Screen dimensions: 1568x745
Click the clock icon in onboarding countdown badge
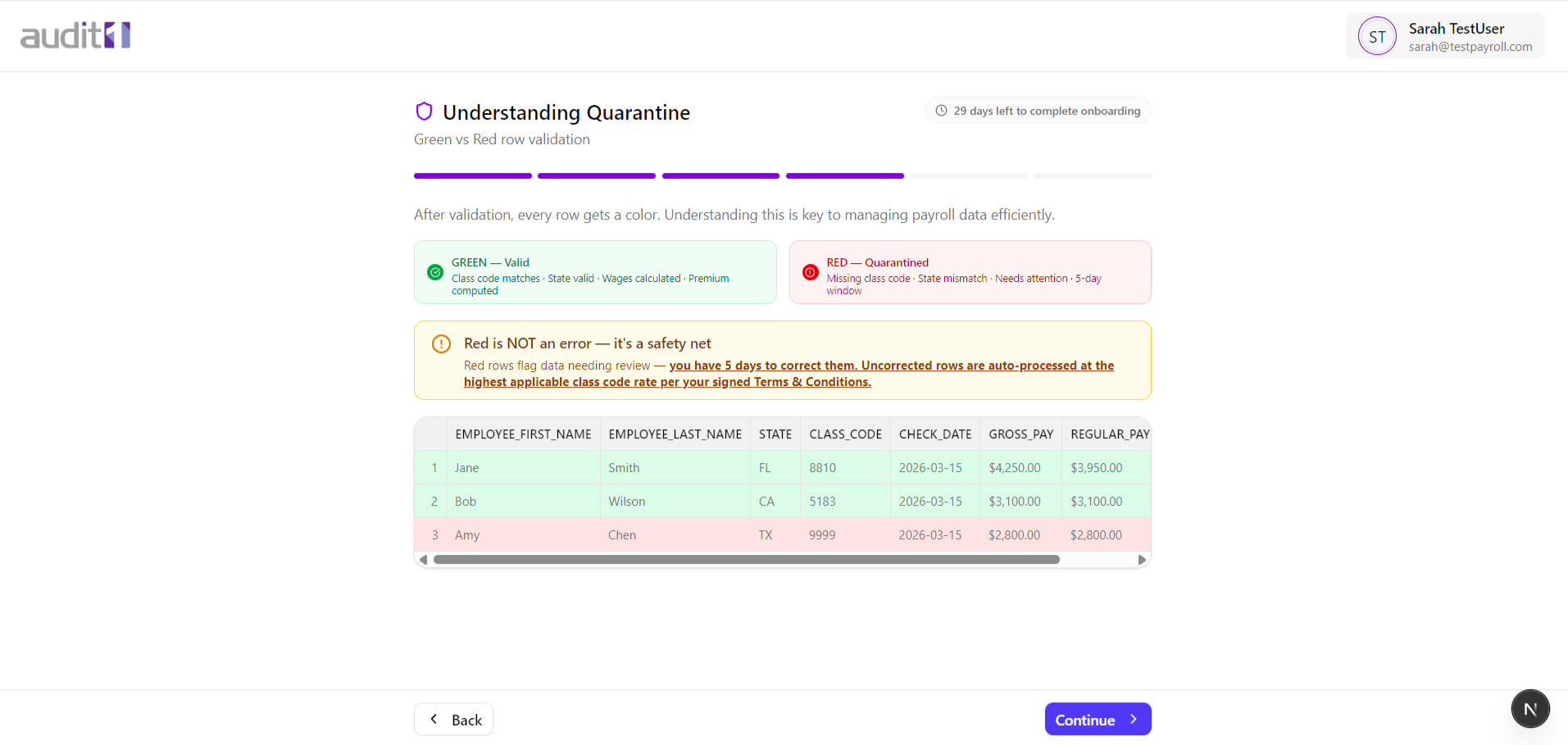(x=940, y=110)
